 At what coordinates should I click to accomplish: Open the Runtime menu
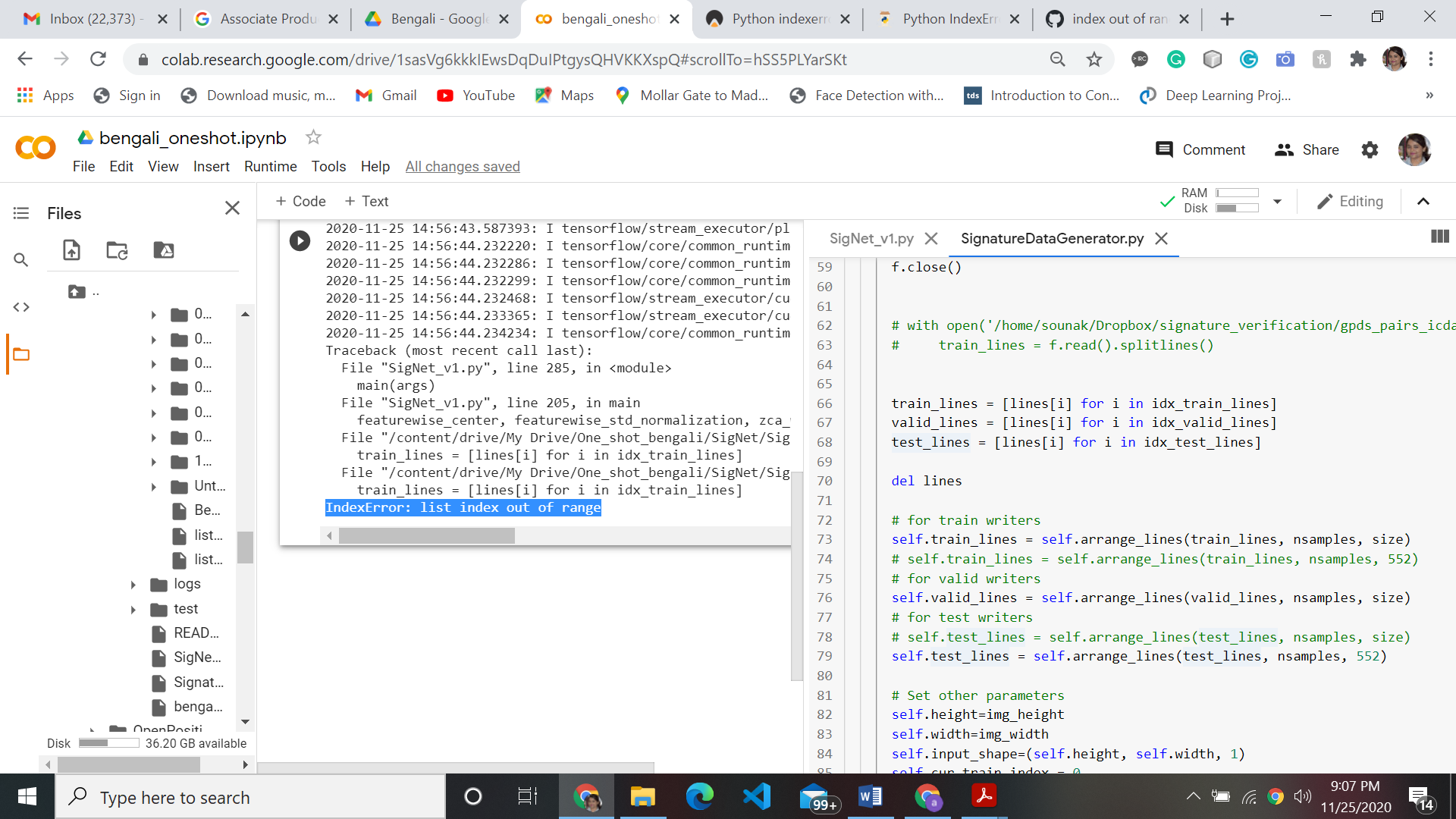270,166
